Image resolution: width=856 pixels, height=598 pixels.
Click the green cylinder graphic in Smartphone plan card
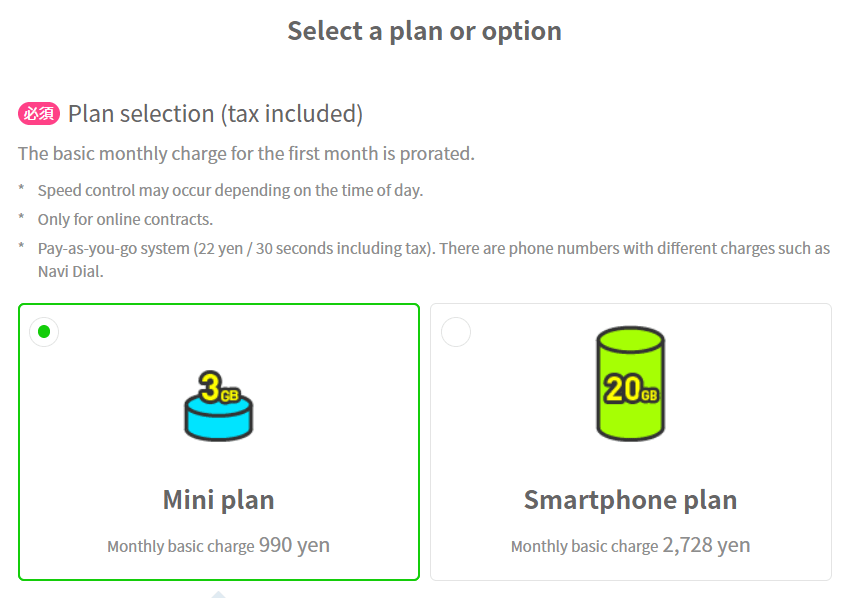(x=630, y=380)
